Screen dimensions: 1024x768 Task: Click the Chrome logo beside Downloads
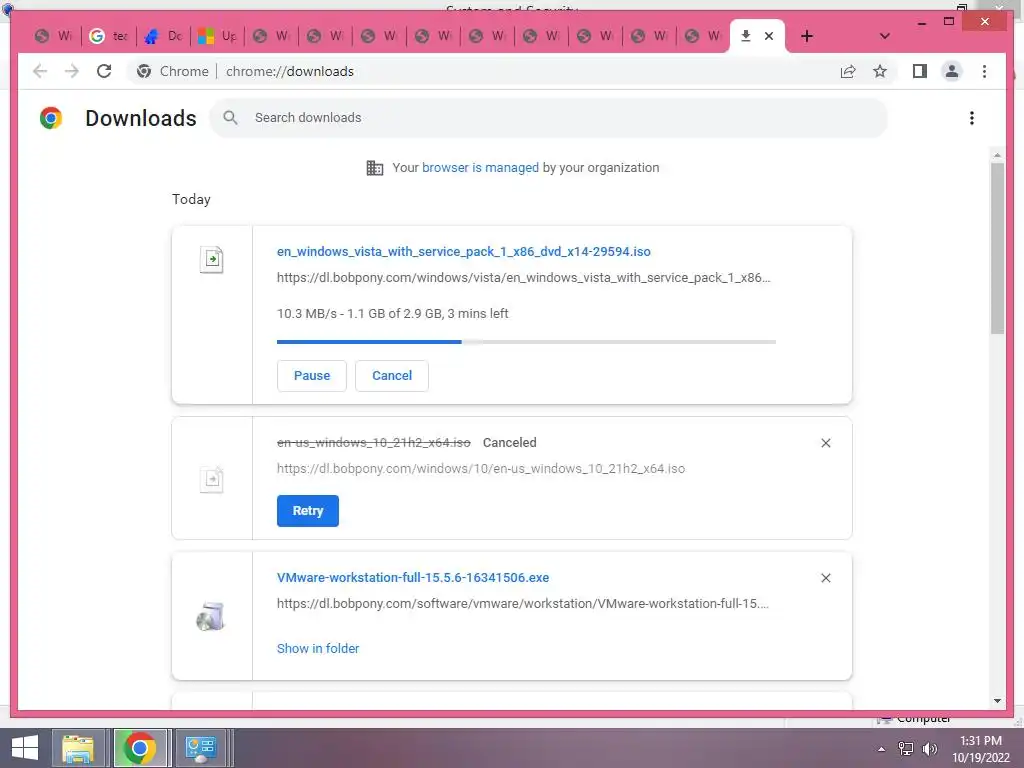[51, 118]
